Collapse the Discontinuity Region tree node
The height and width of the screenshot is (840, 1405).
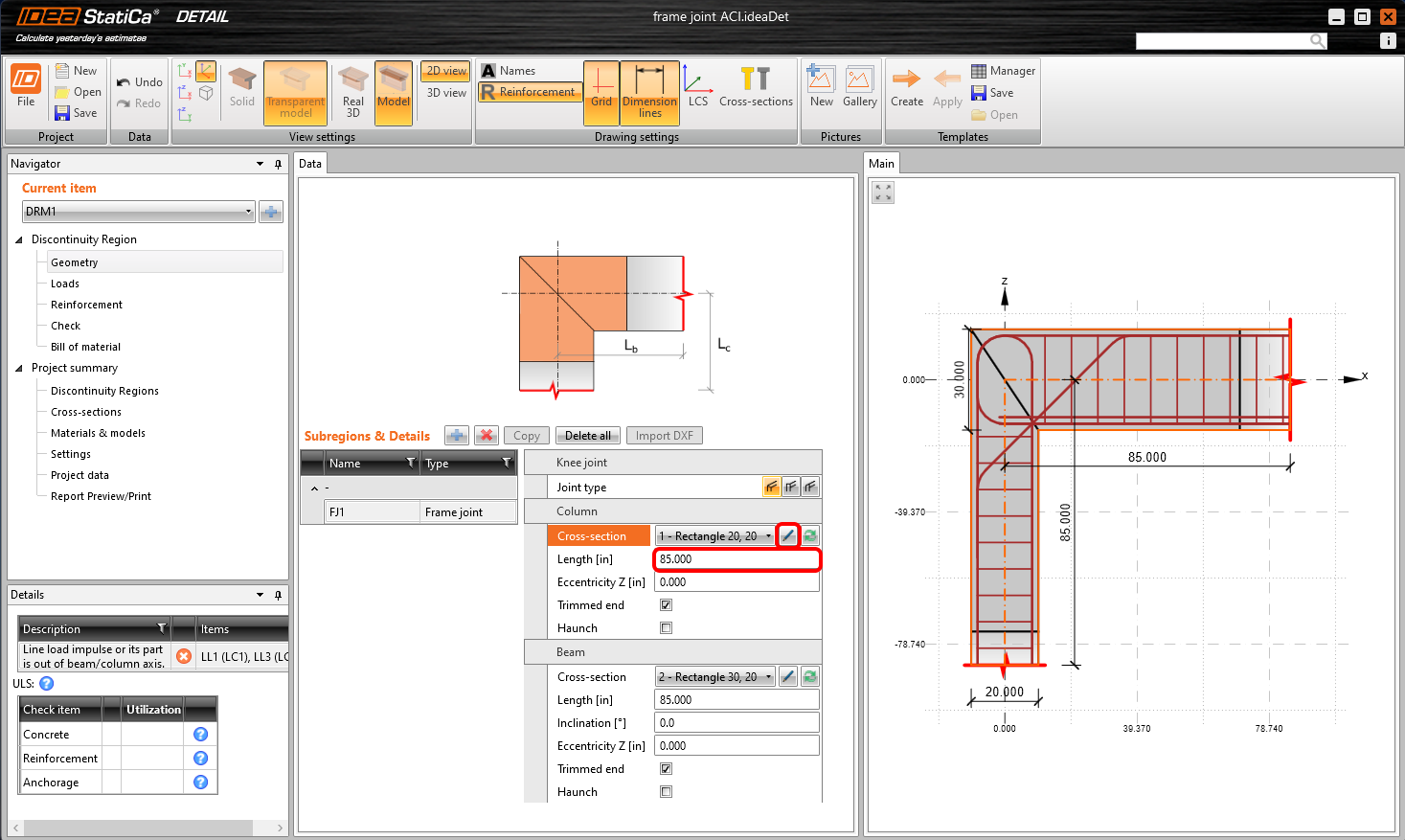pos(19,239)
